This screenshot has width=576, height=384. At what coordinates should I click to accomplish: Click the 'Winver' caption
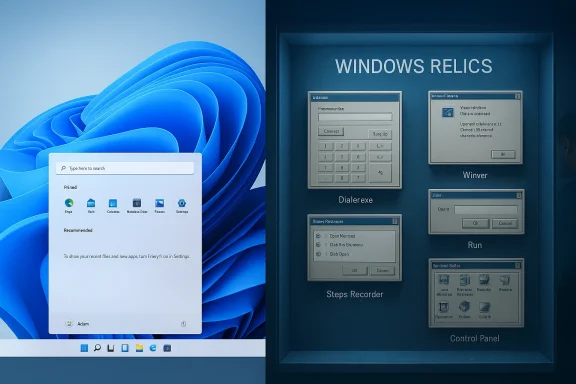click(x=475, y=175)
